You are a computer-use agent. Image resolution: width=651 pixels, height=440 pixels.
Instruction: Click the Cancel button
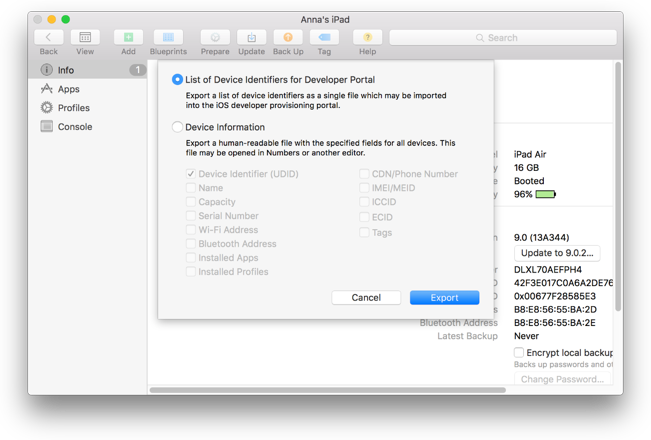tap(366, 297)
